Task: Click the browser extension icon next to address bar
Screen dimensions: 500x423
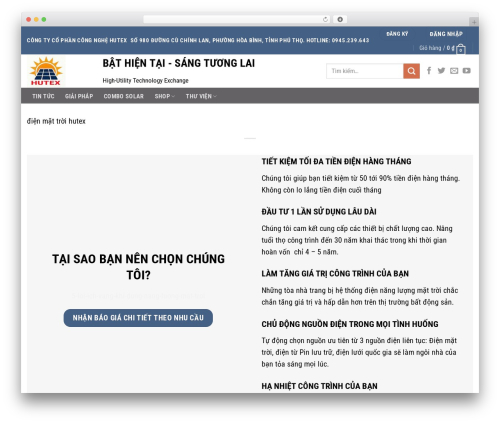Action: point(340,19)
